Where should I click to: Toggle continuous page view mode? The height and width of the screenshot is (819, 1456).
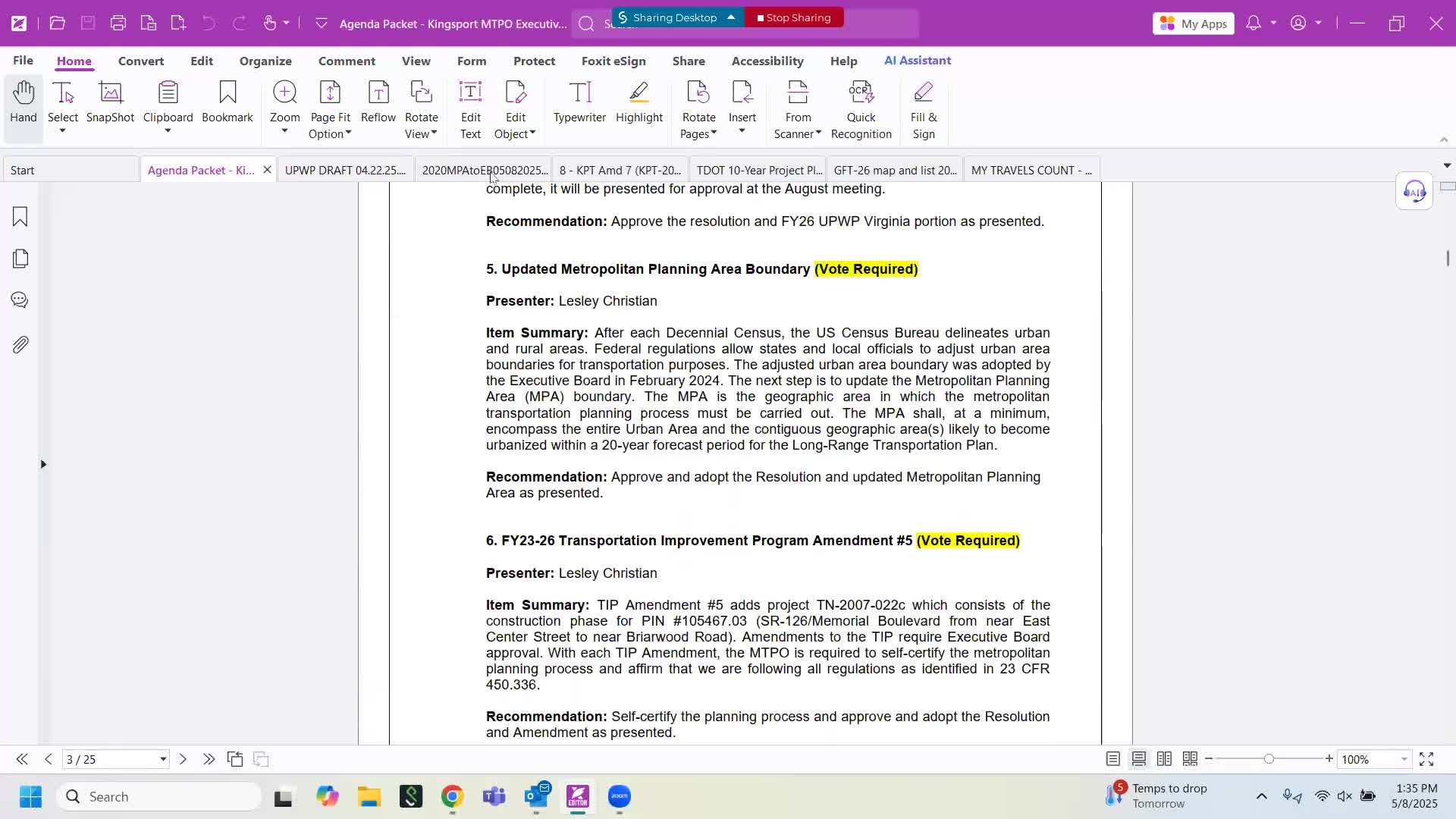coord(1139,759)
